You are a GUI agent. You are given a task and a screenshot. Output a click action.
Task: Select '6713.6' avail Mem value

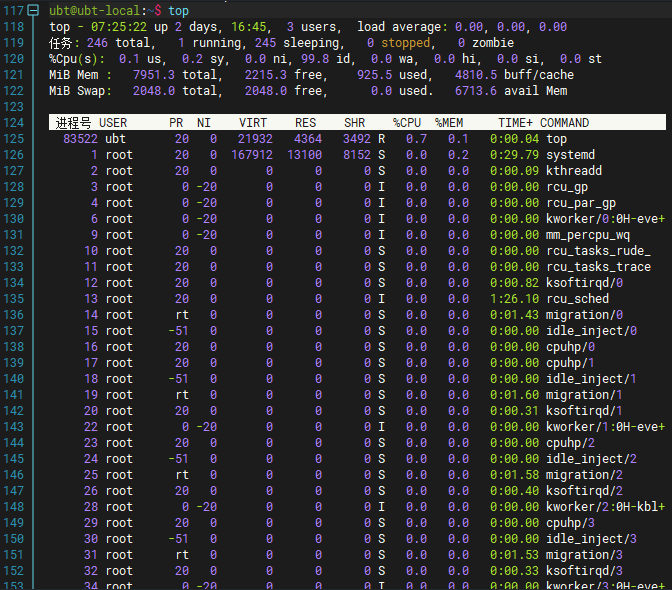tap(476, 91)
